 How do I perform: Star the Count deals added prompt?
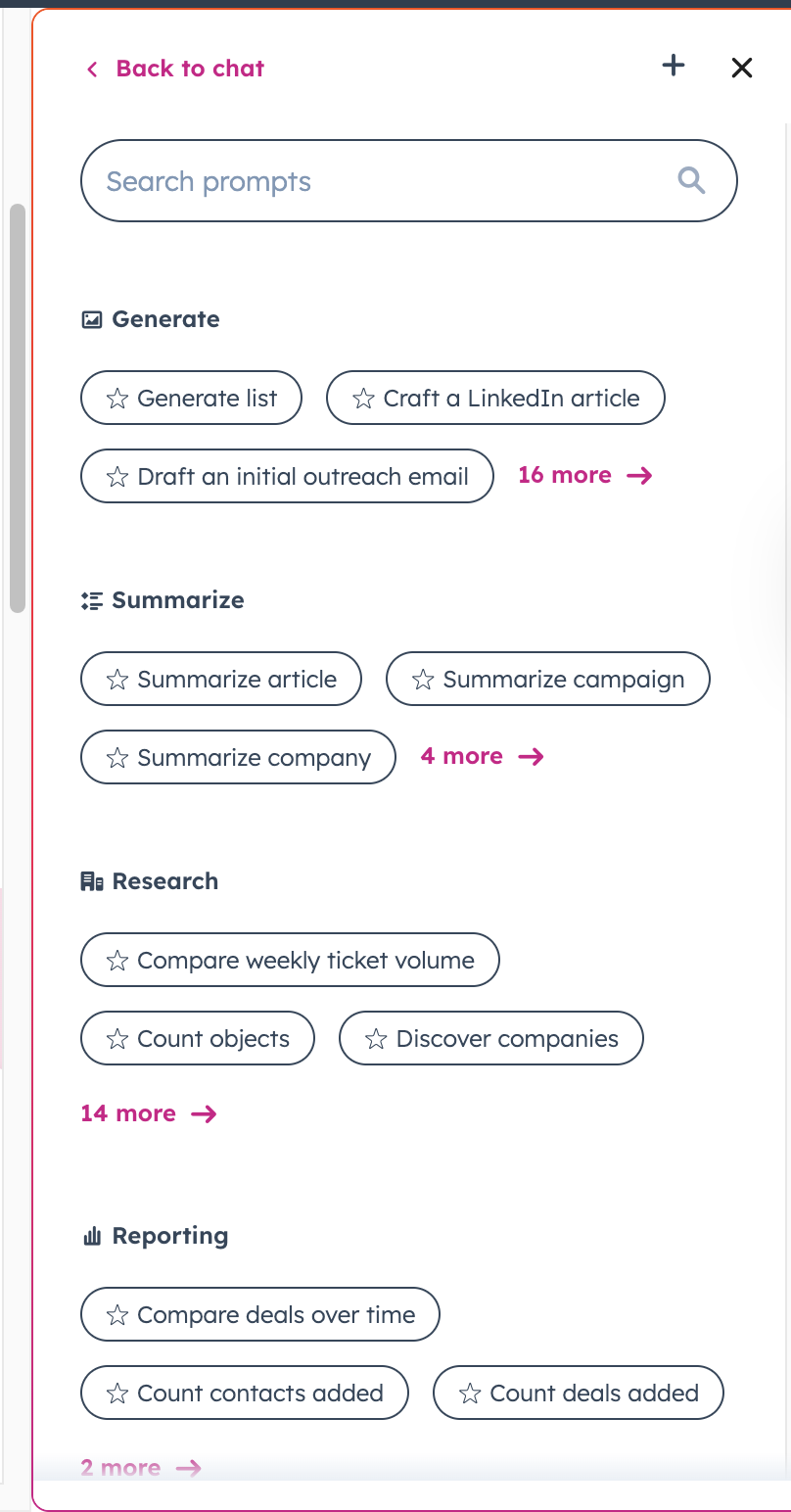[470, 1394]
